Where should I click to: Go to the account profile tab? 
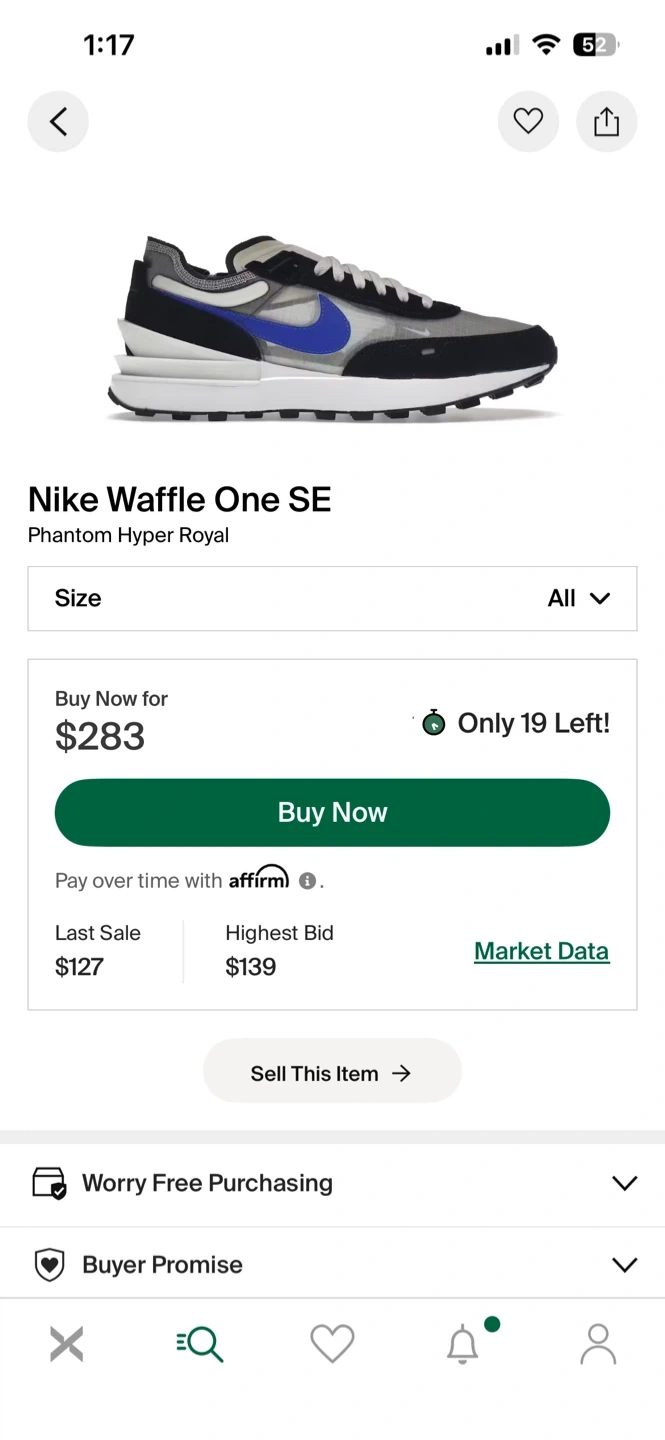click(x=598, y=1344)
